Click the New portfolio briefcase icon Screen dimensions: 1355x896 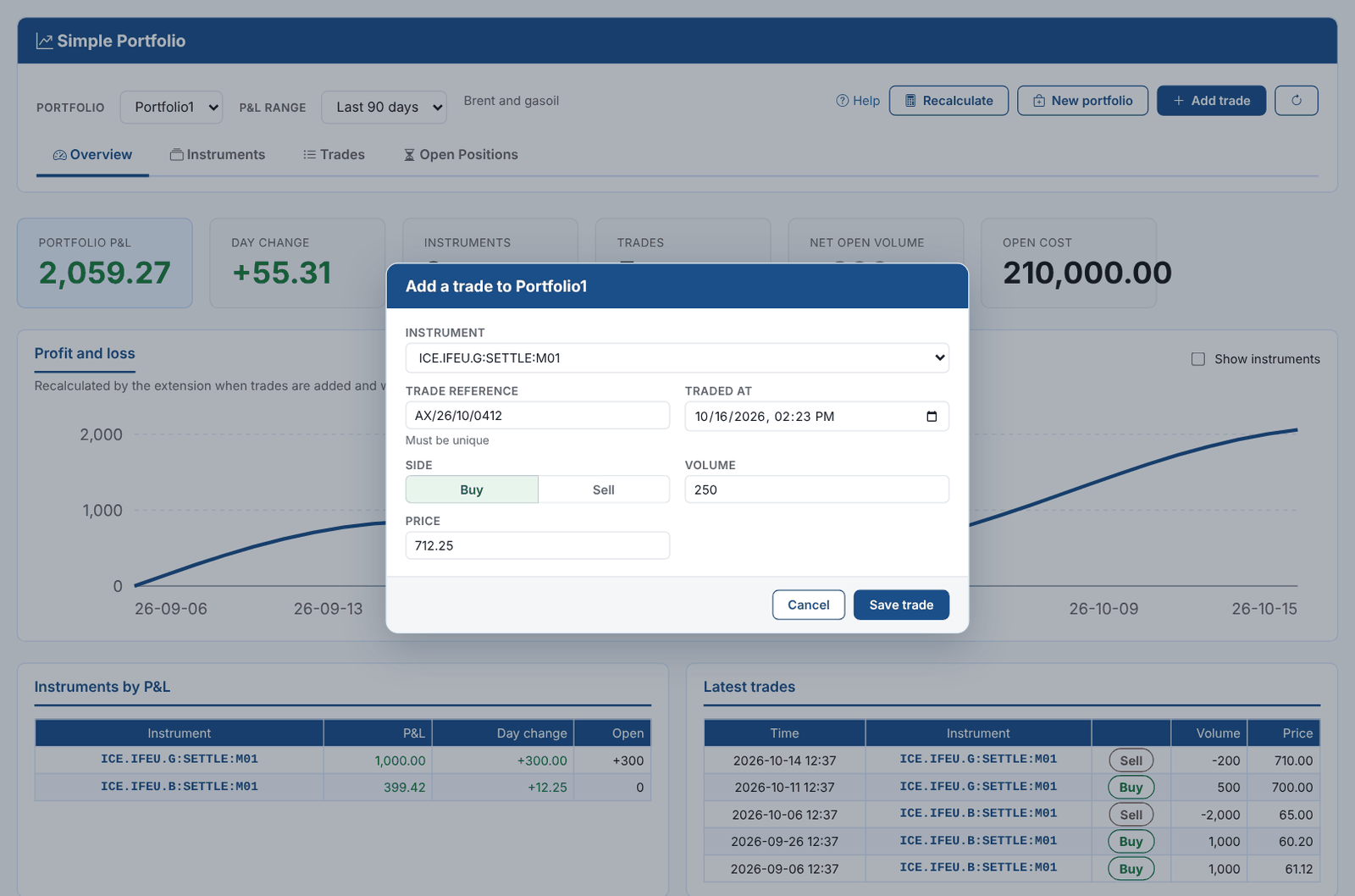coord(1039,101)
